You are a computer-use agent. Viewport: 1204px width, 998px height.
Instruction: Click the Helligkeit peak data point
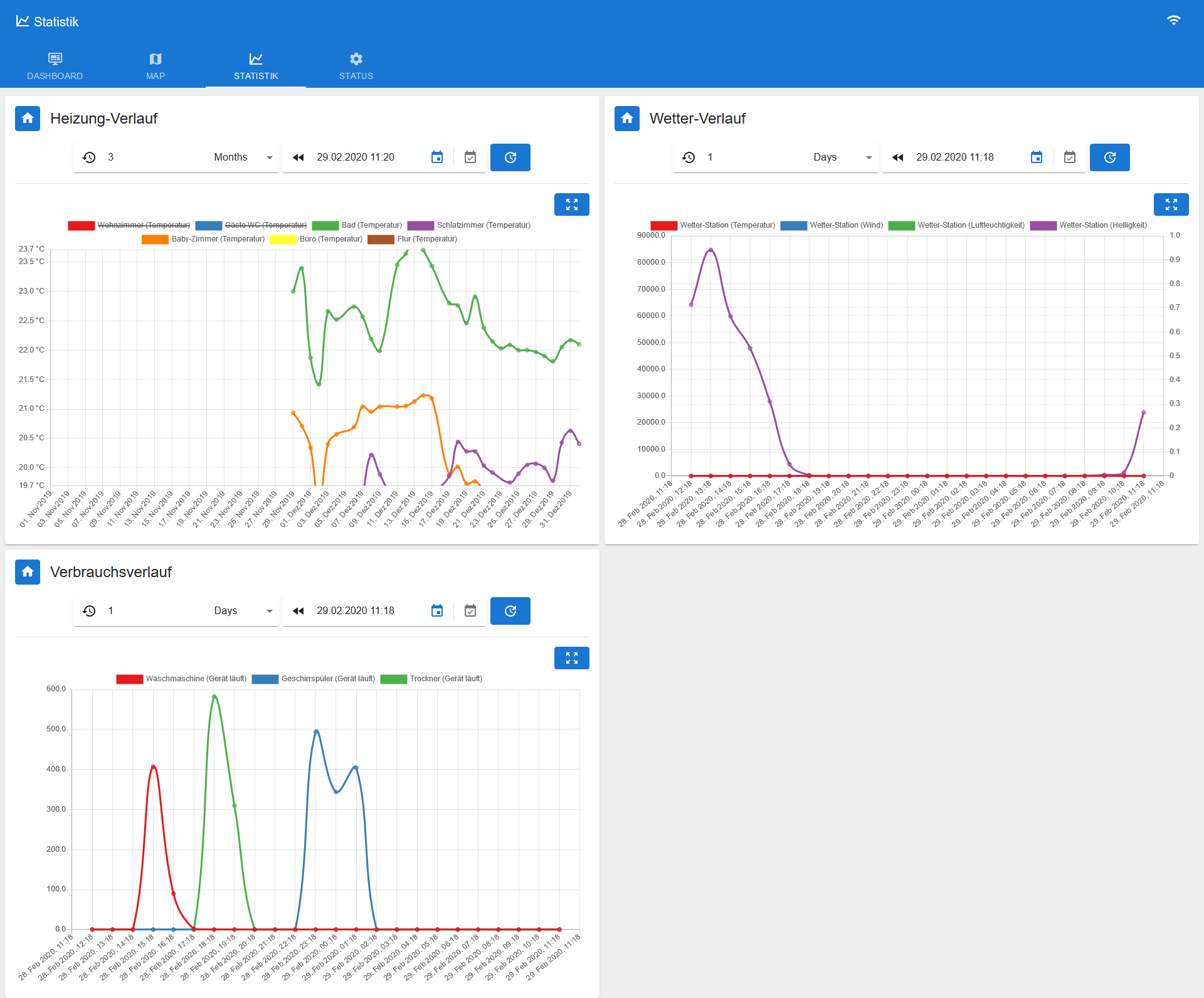click(710, 250)
